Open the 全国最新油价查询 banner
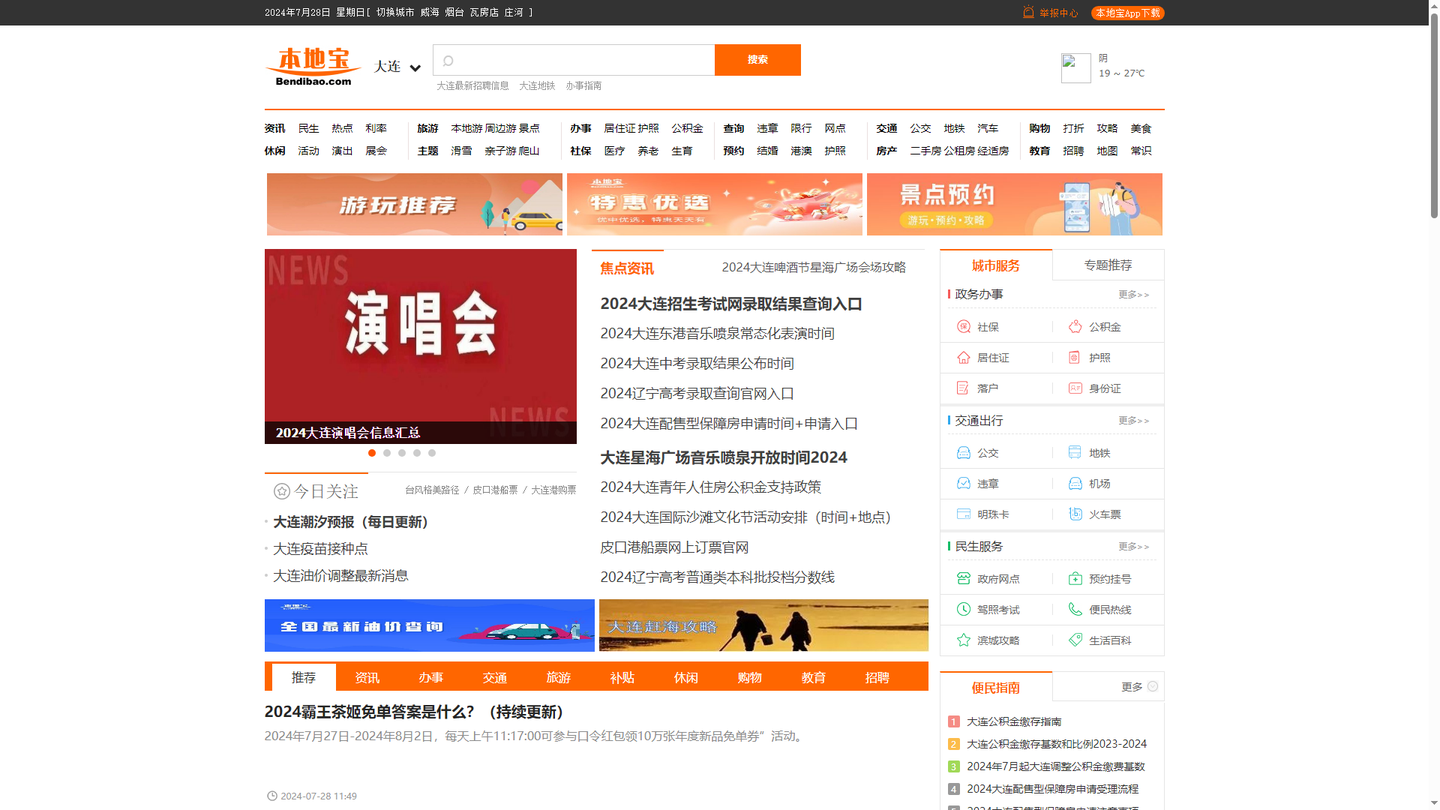This screenshot has height=810, width=1440. pyautogui.click(x=430, y=625)
